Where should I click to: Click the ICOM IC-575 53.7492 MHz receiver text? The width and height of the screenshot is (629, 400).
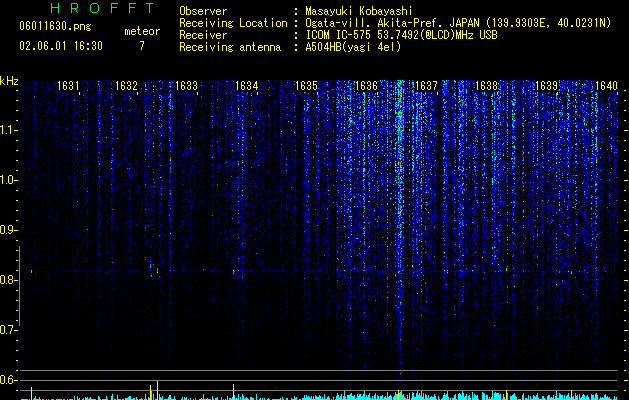tap(401, 35)
